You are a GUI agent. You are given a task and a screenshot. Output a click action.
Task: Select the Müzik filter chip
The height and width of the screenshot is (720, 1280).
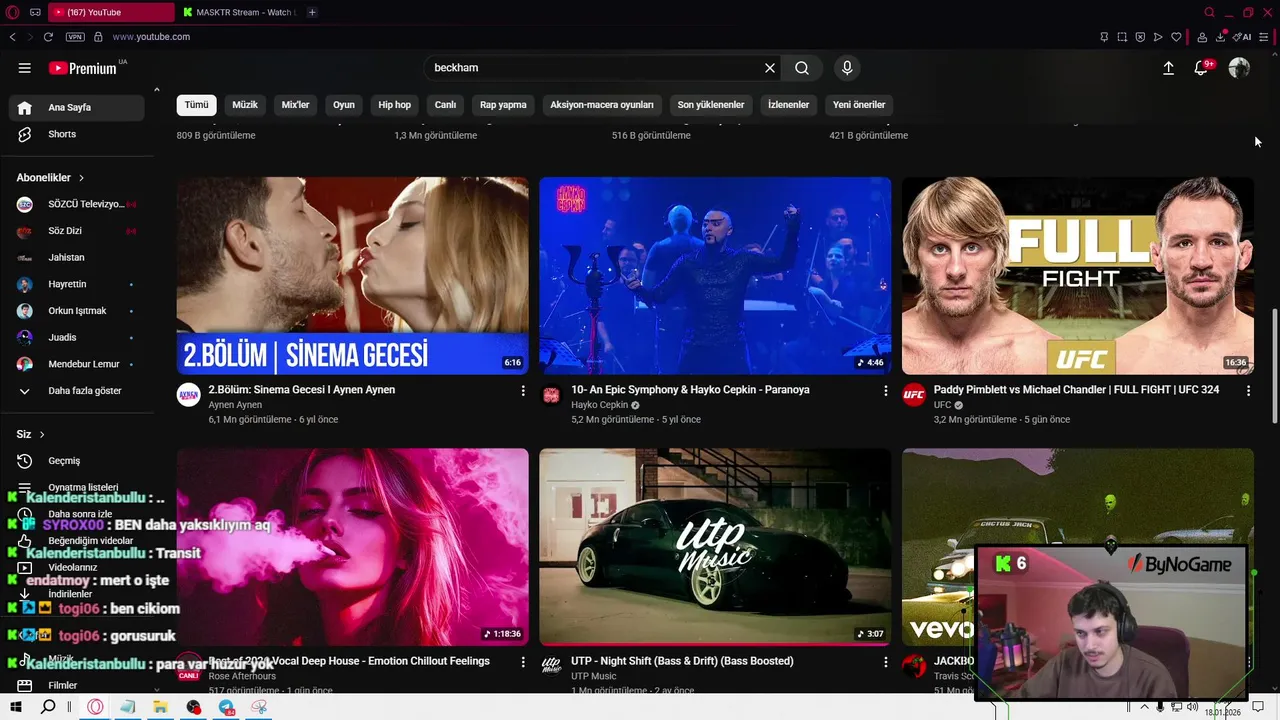(x=245, y=104)
